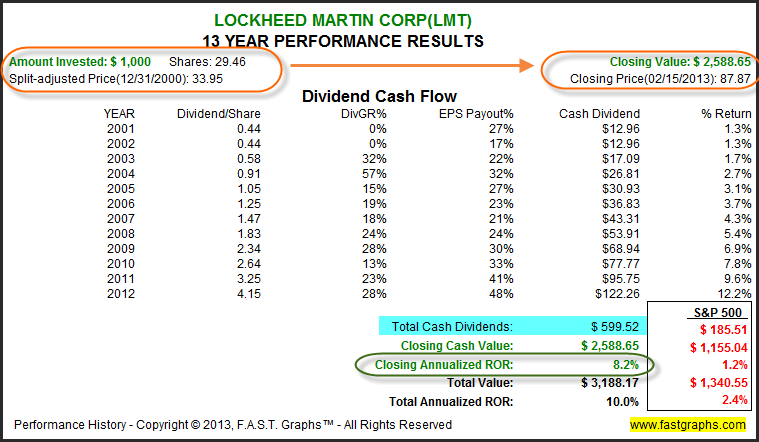Image resolution: width=759 pixels, height=442 pixels.
Task: Click the Cash Dividend column header
Action: click(599, 114)
